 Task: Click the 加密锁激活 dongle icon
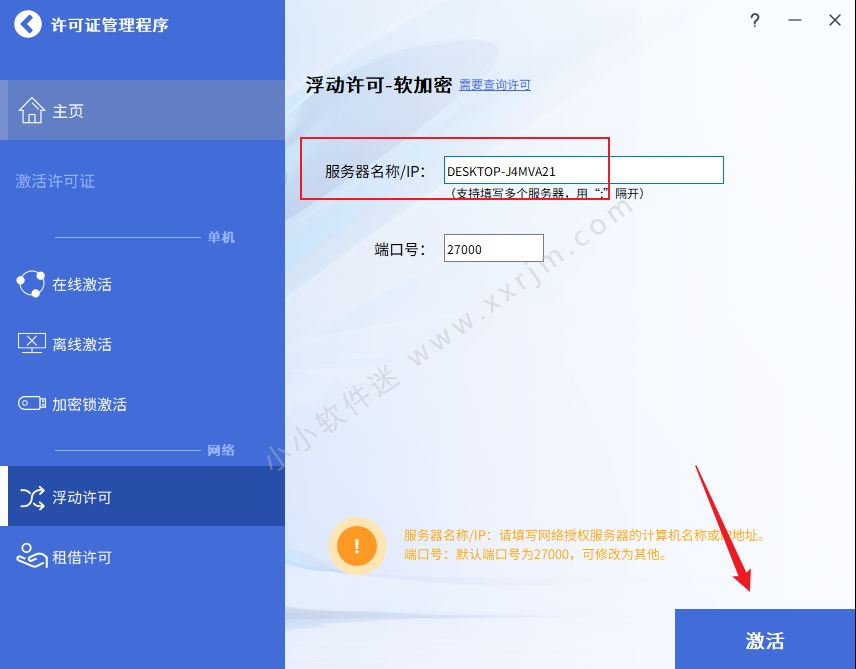pyautogui.click(x=32, y=404)
